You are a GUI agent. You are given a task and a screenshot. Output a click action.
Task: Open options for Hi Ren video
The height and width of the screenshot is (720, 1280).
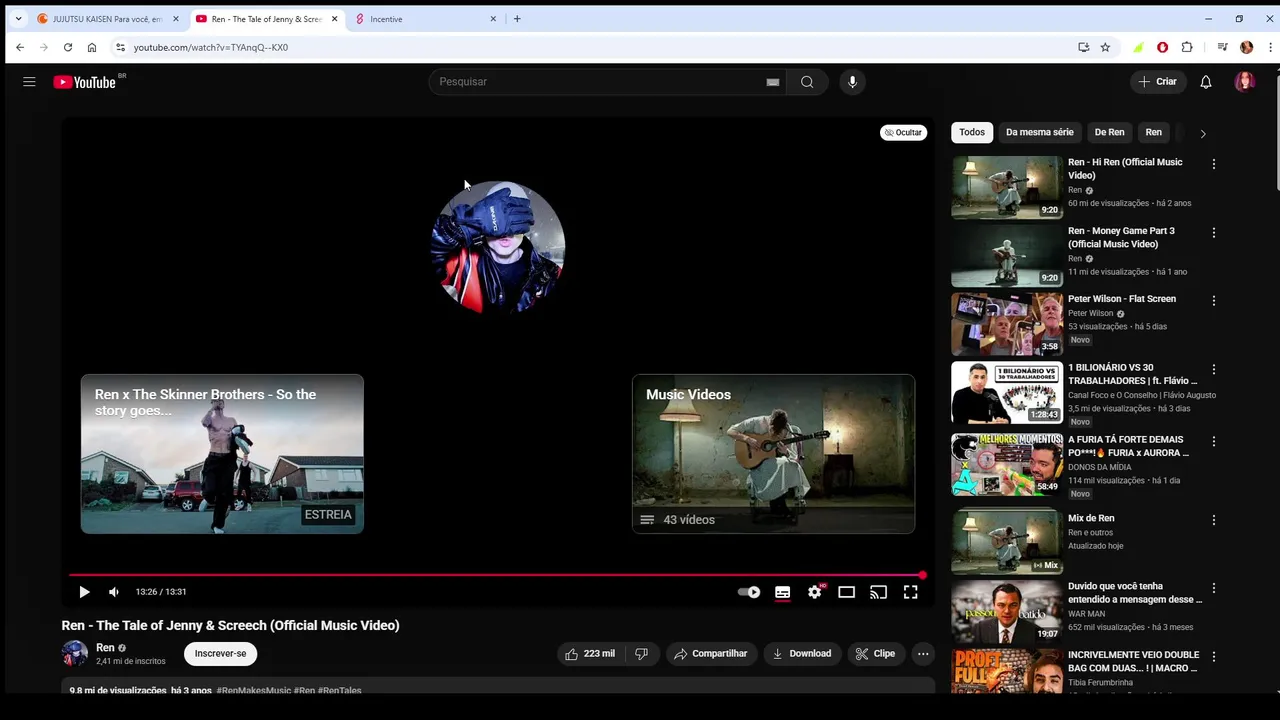click(1214, 164)
